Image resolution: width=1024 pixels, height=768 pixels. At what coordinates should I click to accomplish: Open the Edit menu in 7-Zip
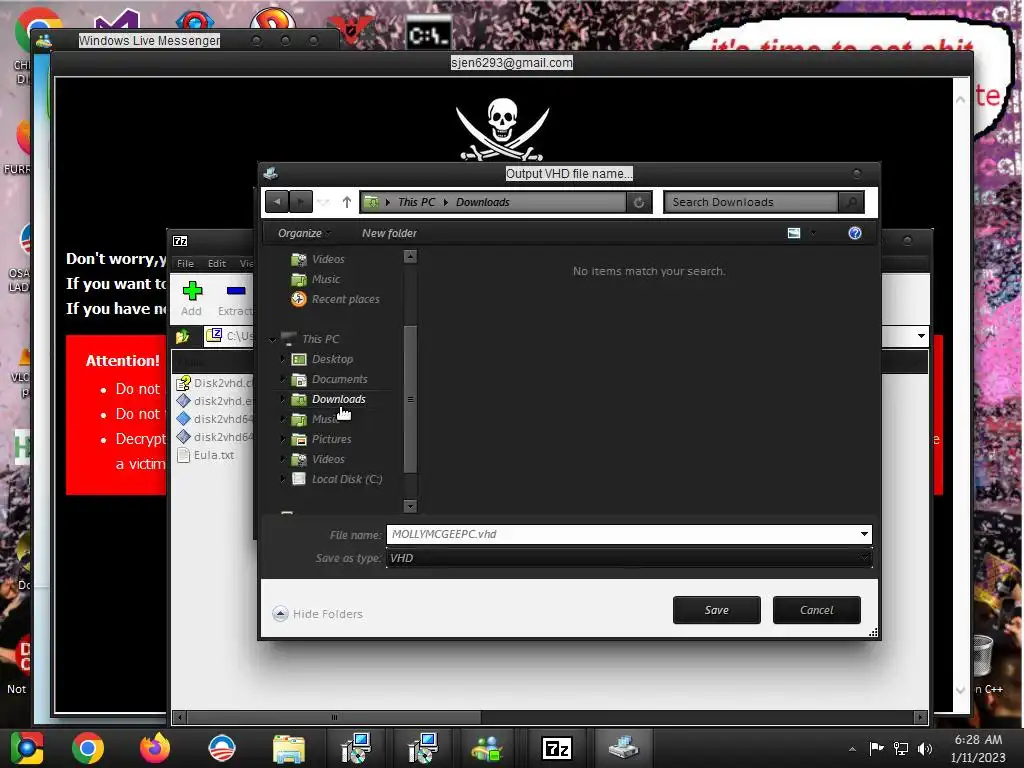point(217,263)
